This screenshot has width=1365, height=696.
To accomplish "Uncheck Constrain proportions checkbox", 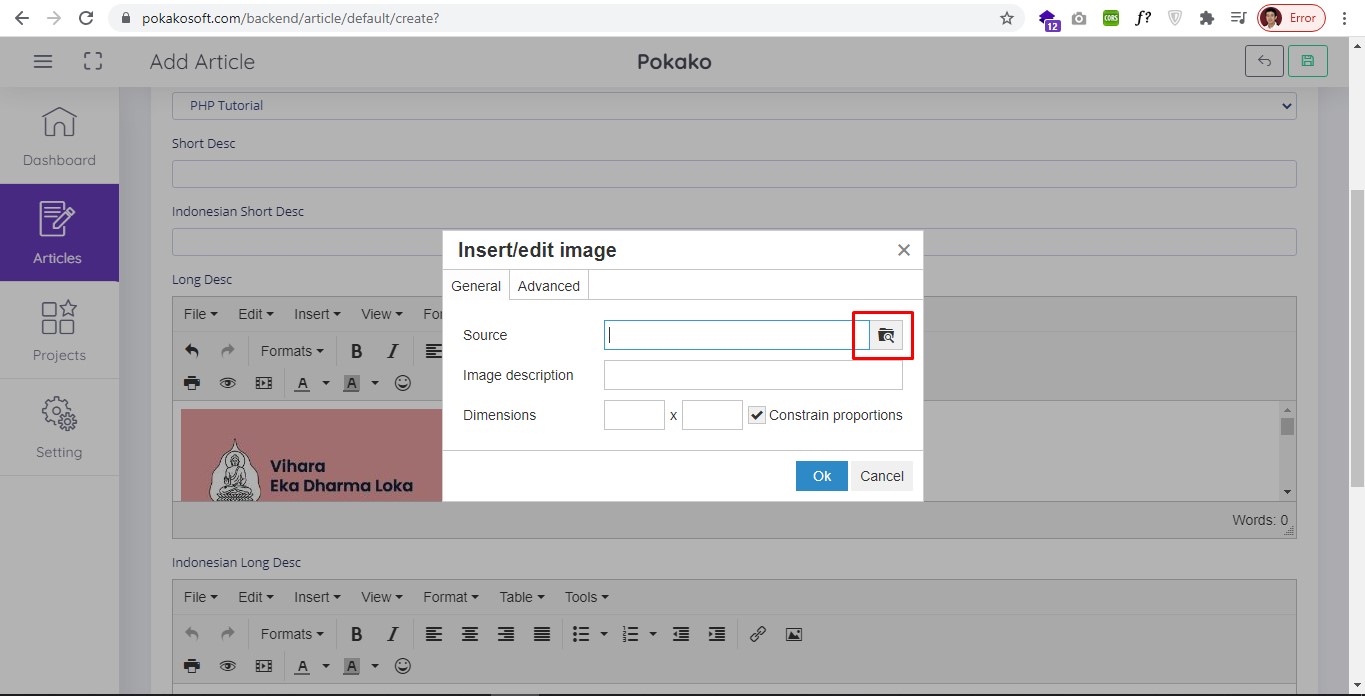I will [757, 415].
